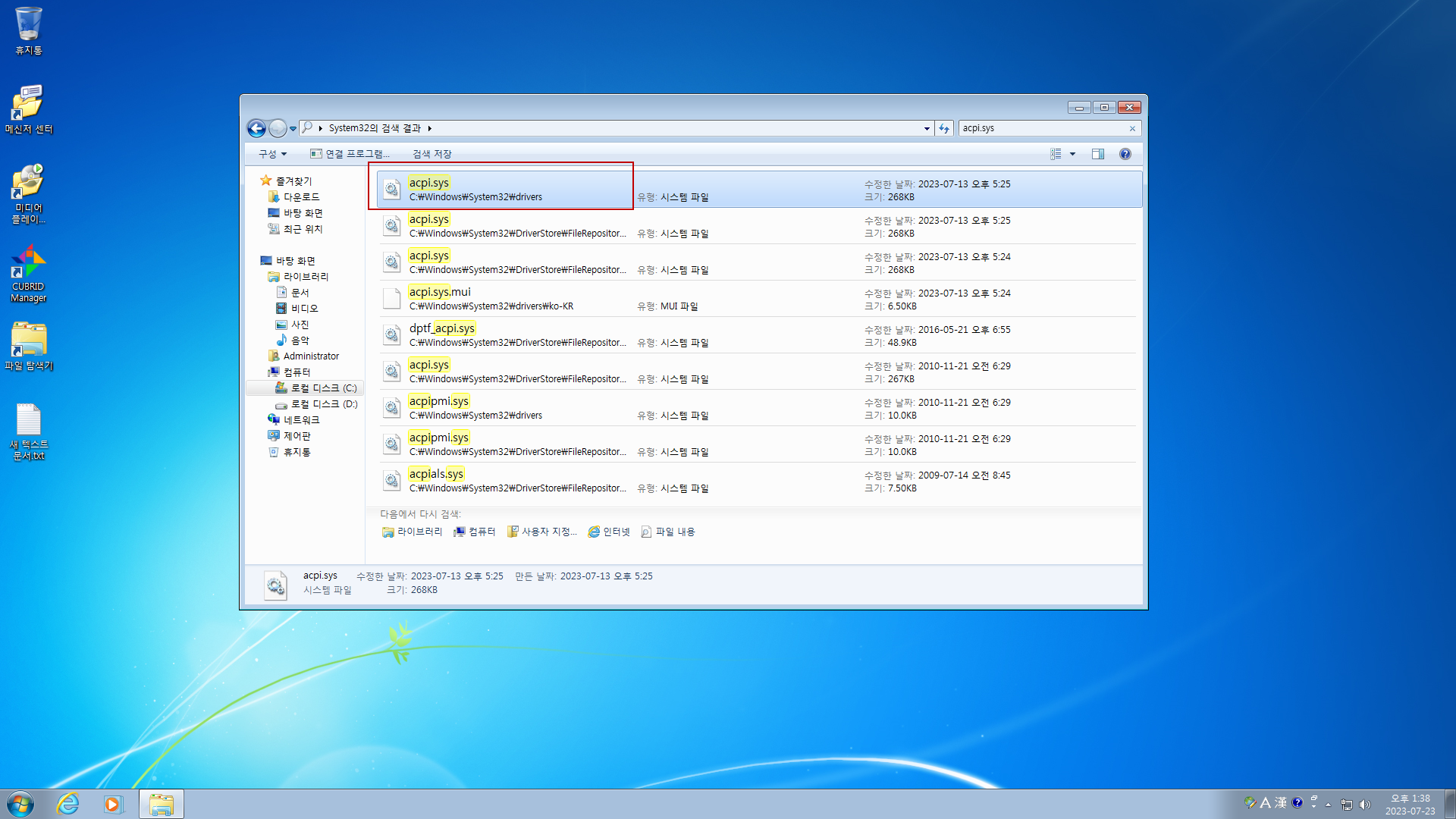Select the dptf_acpi.sys search result
This screenshot has width=1456, height=819.
[441, 328]
